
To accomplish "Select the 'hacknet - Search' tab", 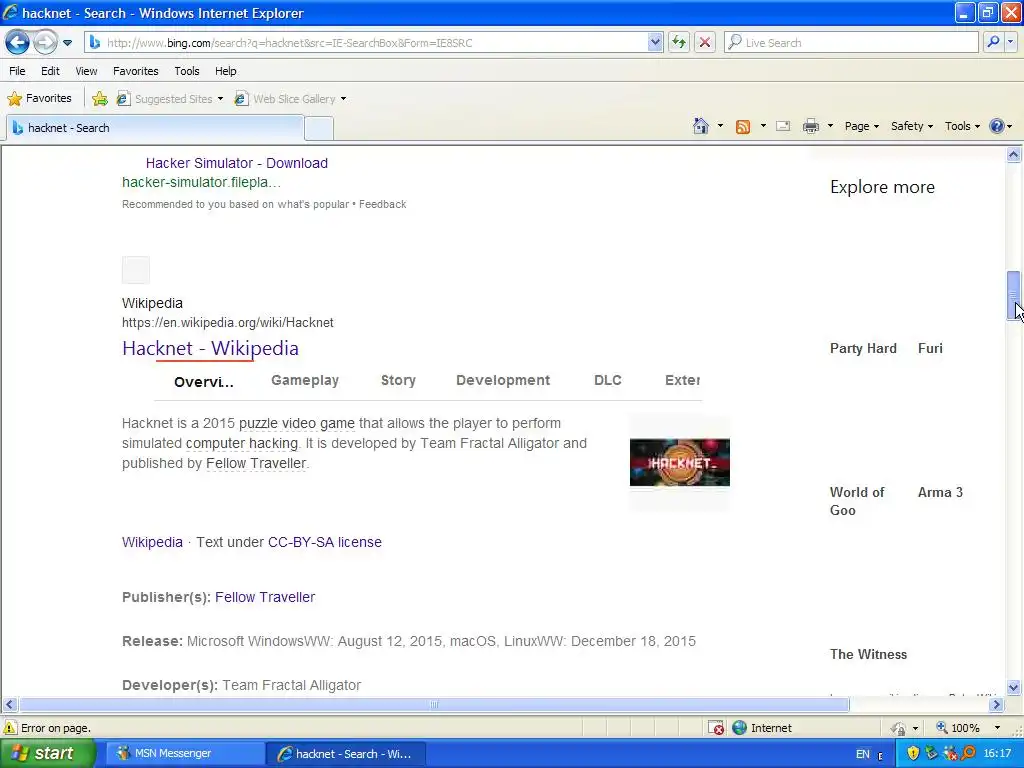I will [155, 128].
